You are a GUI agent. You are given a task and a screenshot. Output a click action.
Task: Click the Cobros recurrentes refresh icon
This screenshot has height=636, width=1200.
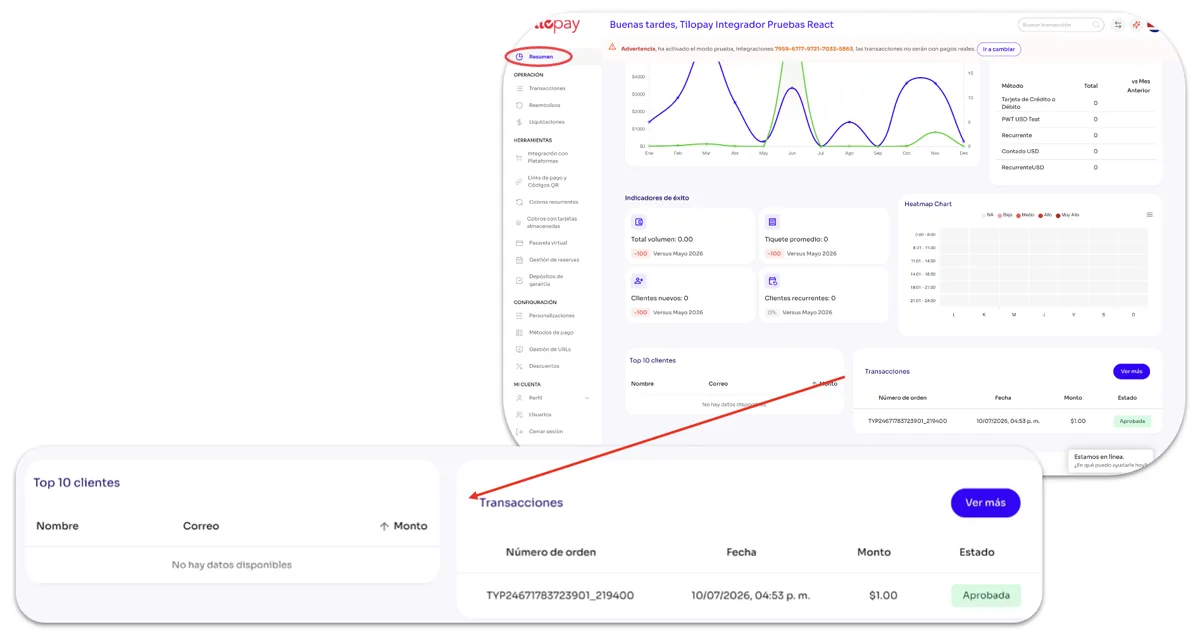pyautogui.click(x=519, y=202)
